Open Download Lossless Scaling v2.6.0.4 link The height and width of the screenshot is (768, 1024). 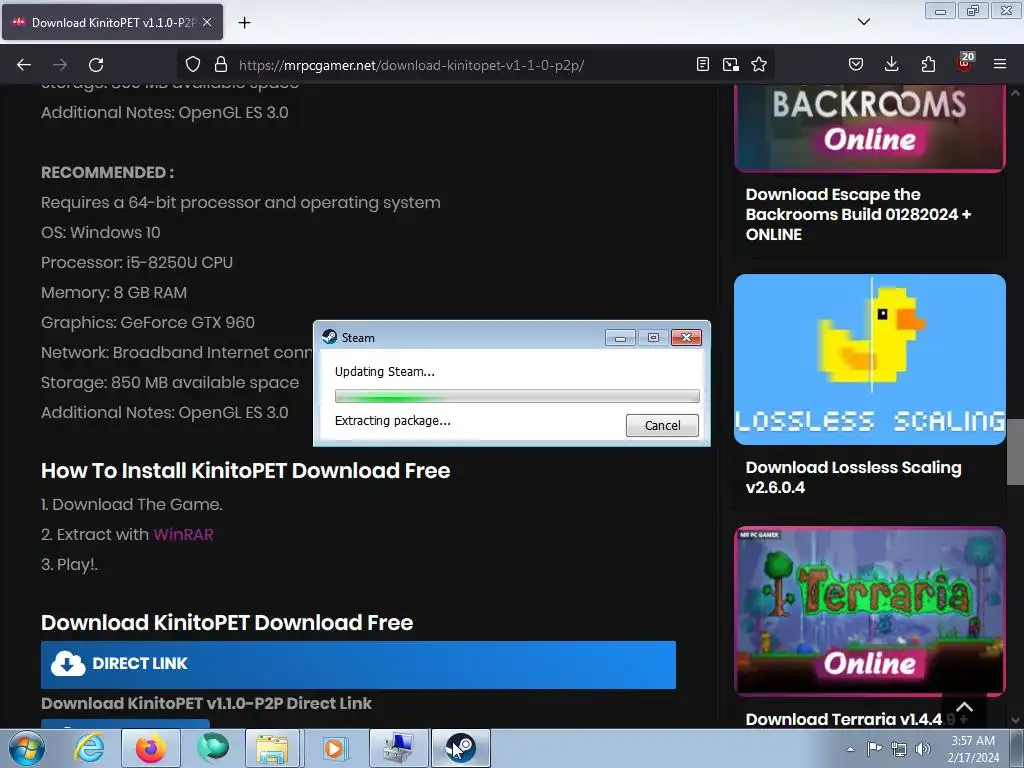point(853,477)
